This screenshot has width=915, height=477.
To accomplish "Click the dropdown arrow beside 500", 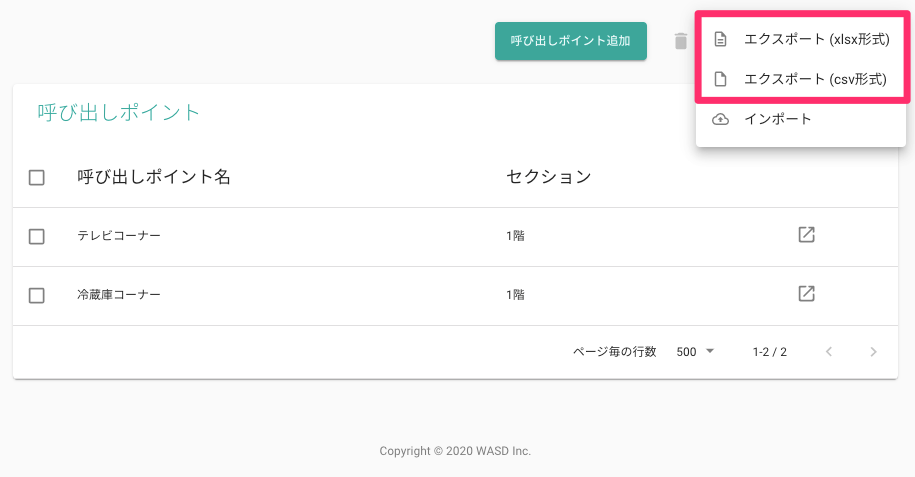I will click(x=710, y=351).
